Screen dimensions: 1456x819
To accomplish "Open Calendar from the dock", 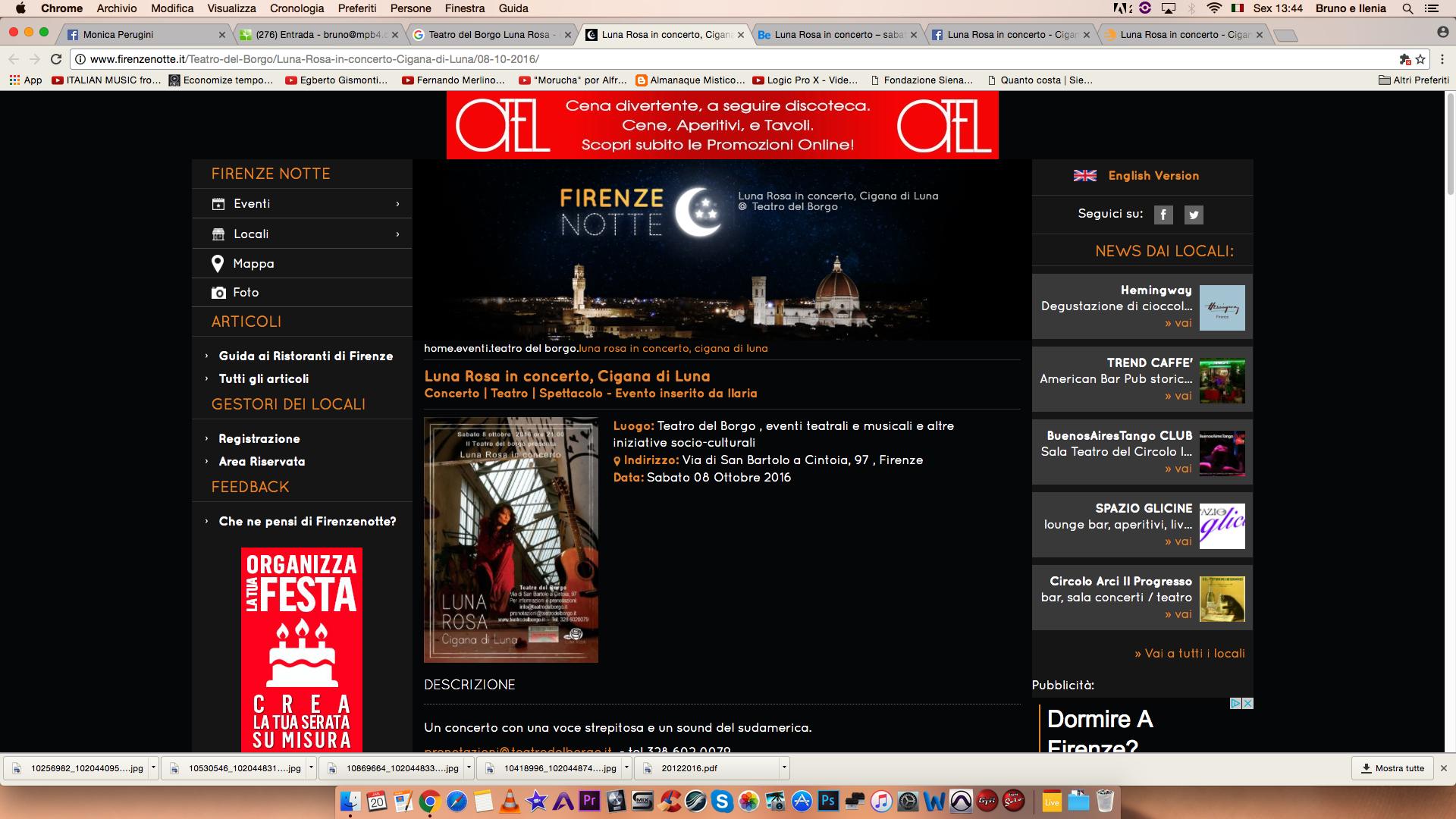I will pos(377,801).
